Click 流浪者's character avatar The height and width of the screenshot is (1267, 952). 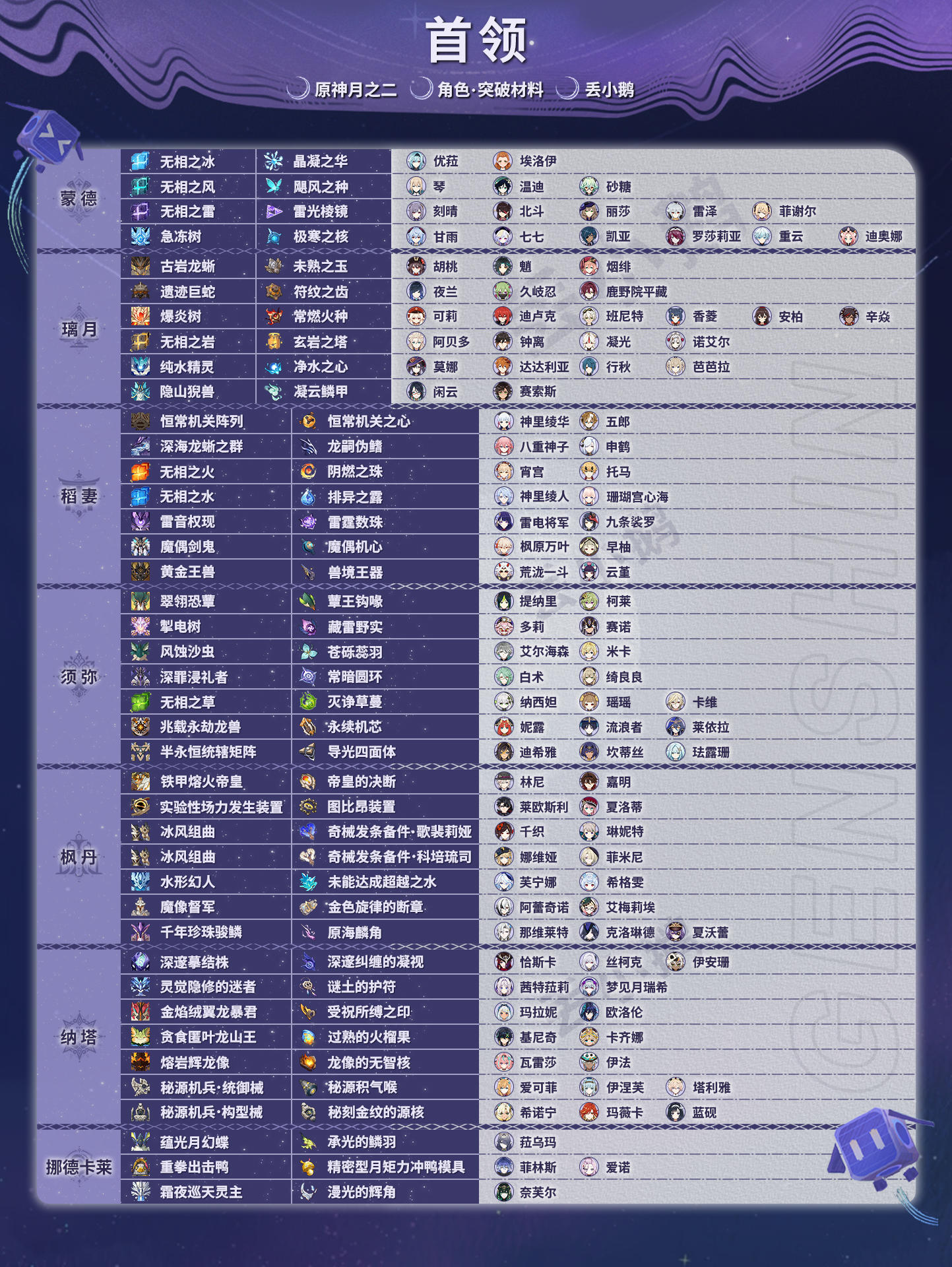(x=589, y=727)
